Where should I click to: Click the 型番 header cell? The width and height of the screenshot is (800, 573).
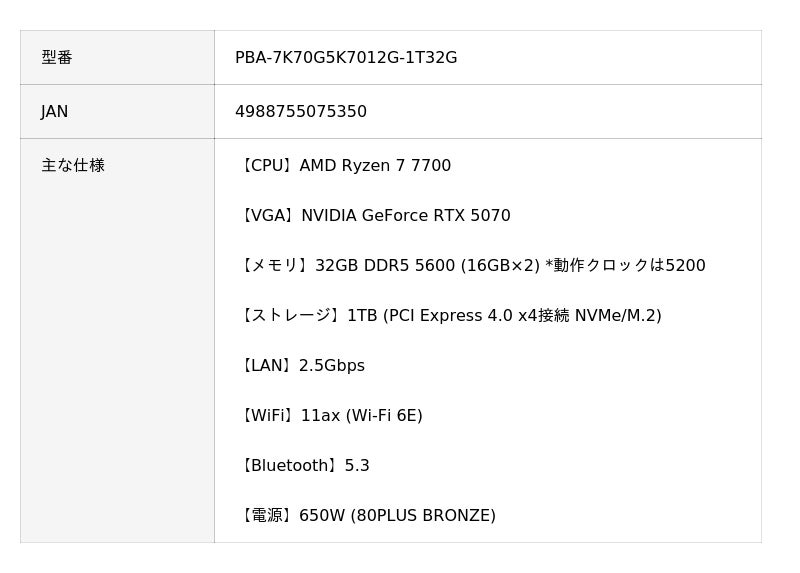57,58
